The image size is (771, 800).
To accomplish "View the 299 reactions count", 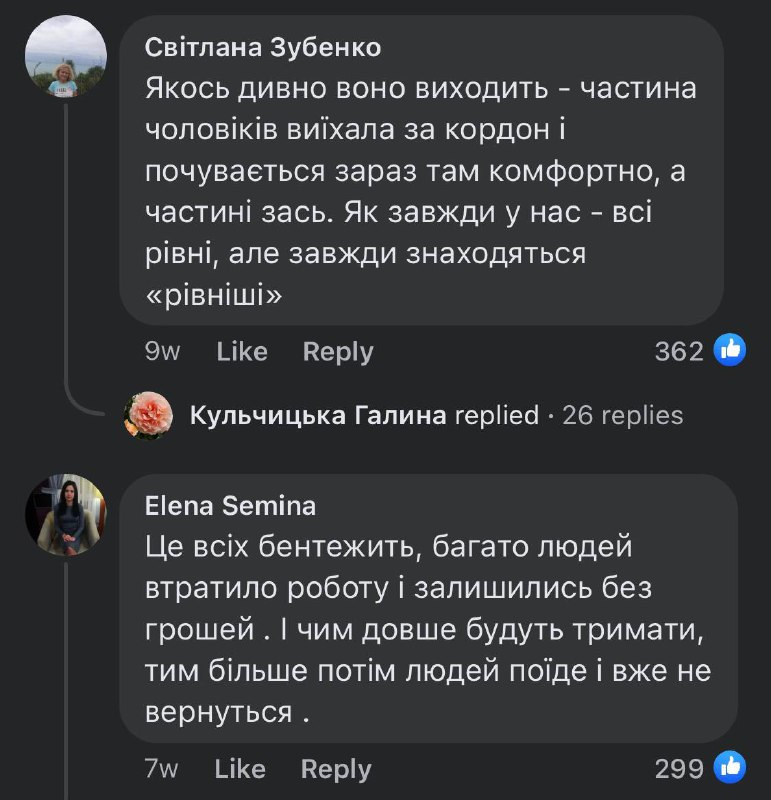I will 679,769.
